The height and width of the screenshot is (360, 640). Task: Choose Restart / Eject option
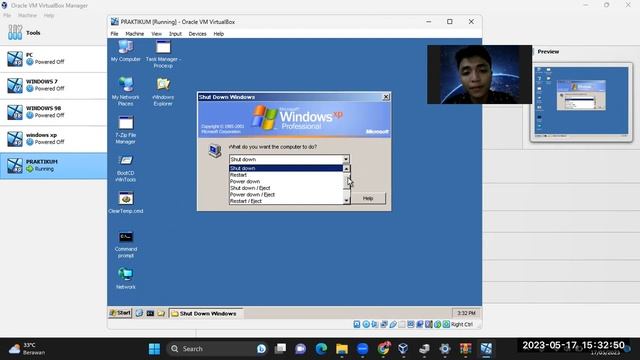(286, 201)
